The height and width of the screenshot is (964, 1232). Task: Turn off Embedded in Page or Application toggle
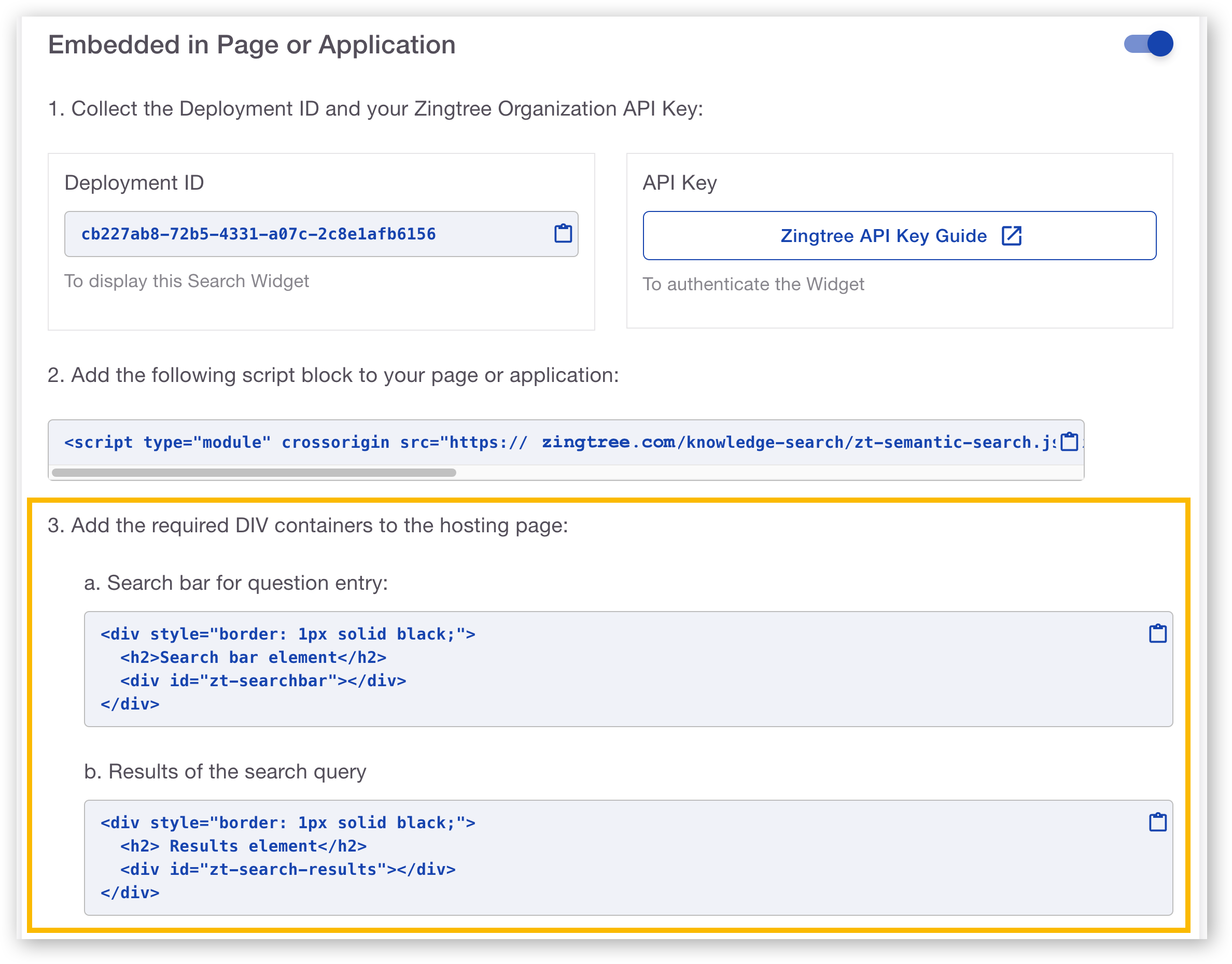point(1149,44)
